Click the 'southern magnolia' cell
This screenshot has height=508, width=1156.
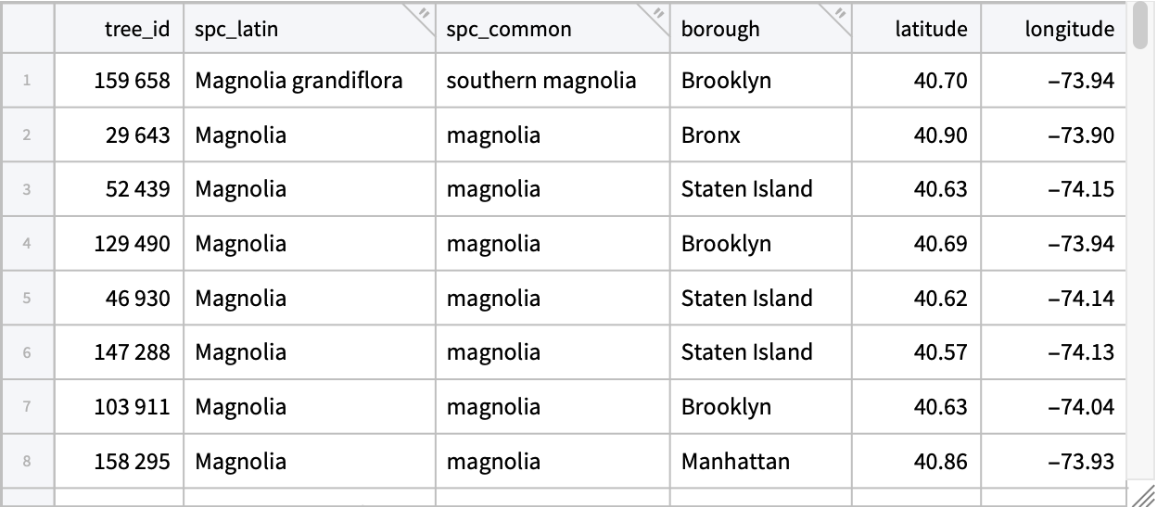point(541,82)
